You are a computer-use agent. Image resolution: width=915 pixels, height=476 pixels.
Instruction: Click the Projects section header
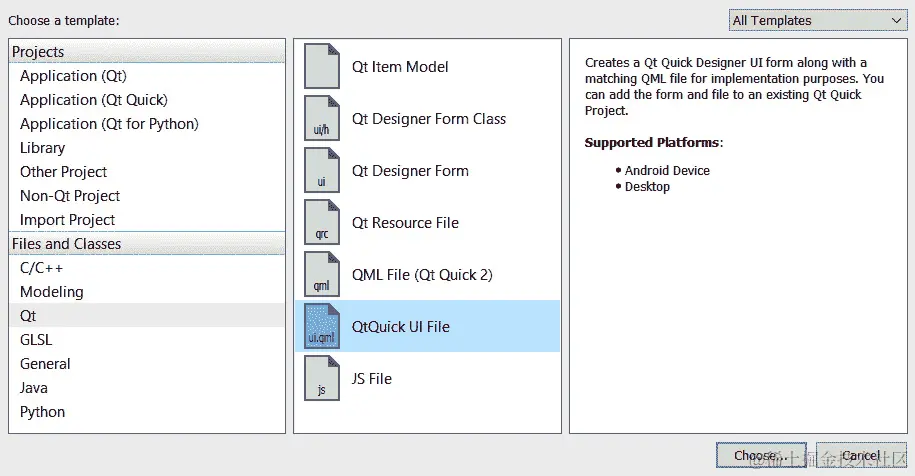coord(147,51)
